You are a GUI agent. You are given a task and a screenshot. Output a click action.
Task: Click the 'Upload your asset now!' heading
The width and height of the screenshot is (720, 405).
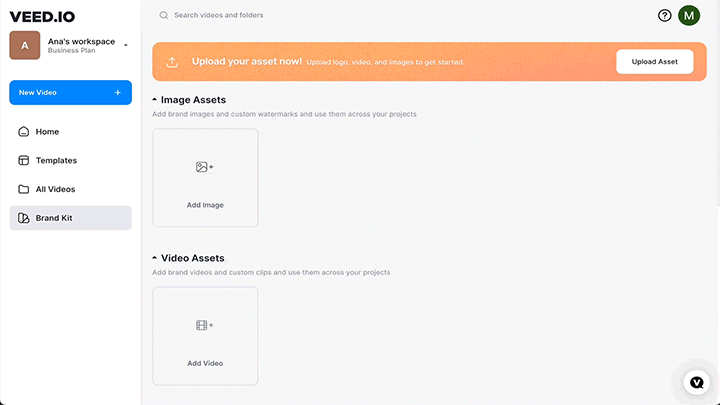click(247, 62)
